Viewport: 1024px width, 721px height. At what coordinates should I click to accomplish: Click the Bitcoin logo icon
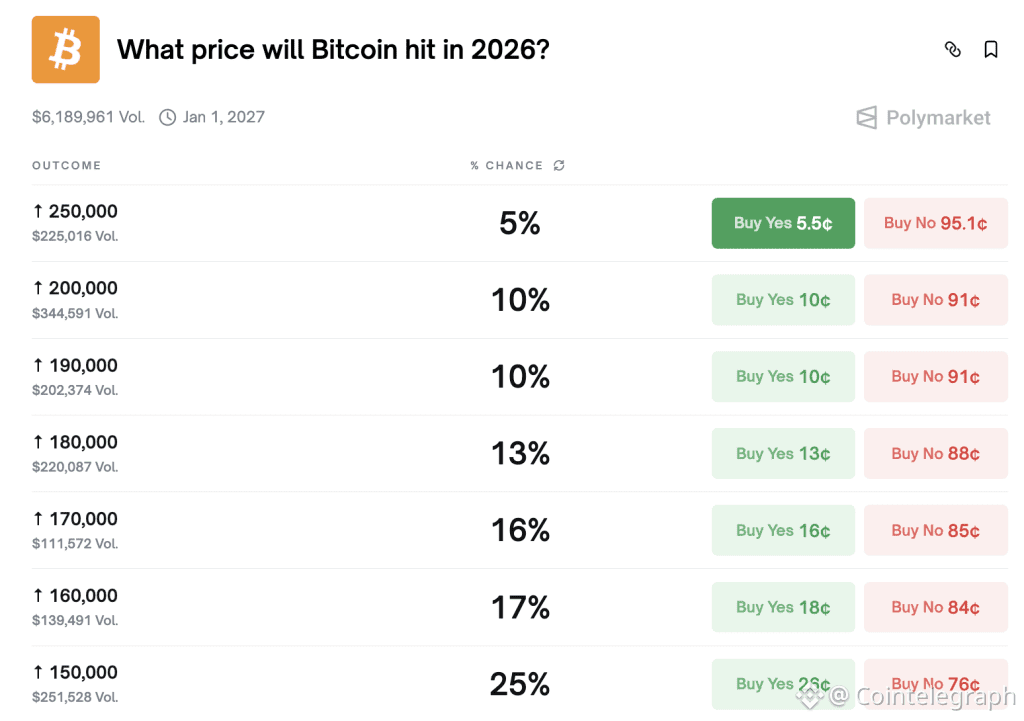[x=65, y=49]
